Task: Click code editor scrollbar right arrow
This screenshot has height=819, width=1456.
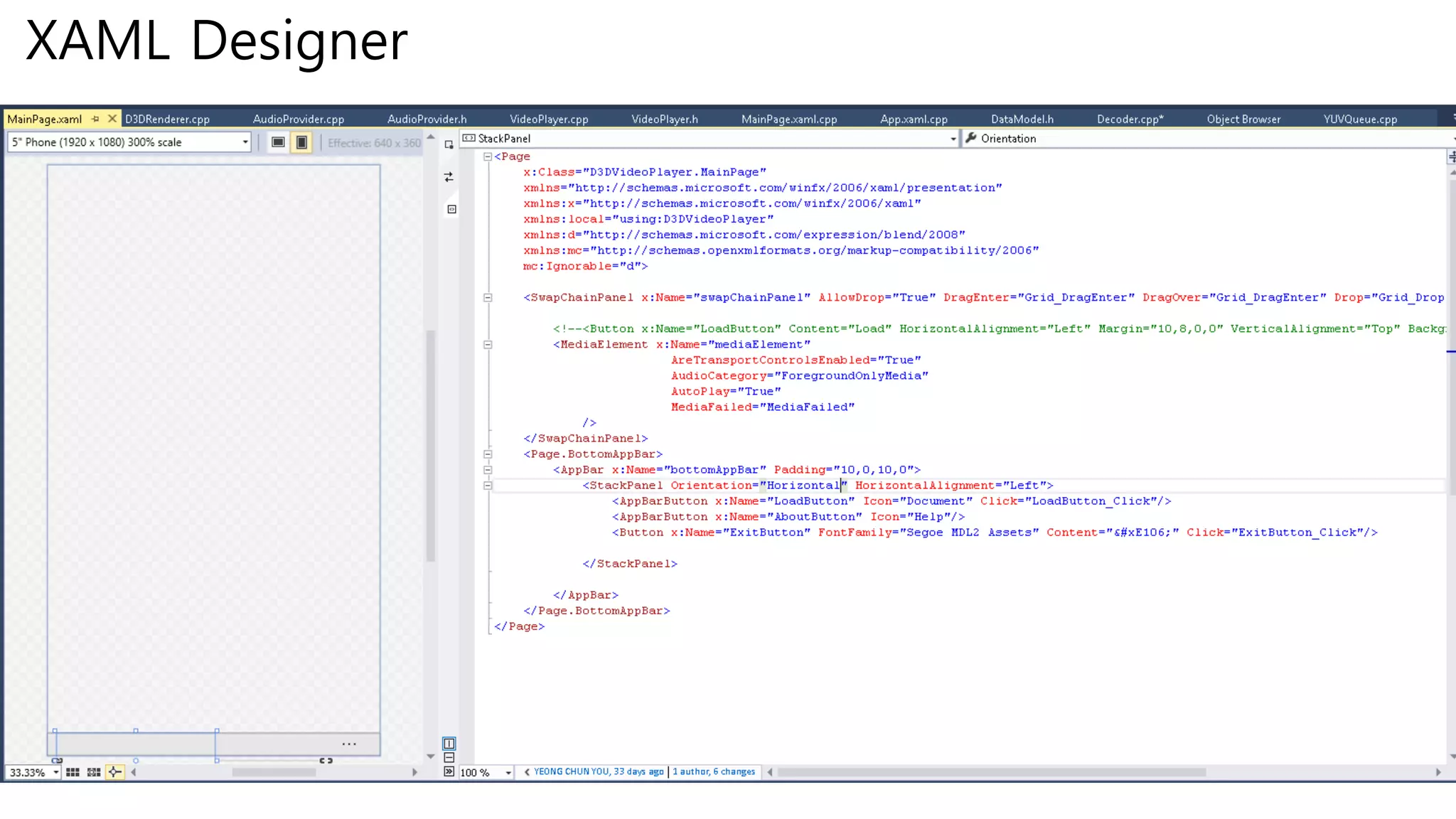Action: 1438,773
